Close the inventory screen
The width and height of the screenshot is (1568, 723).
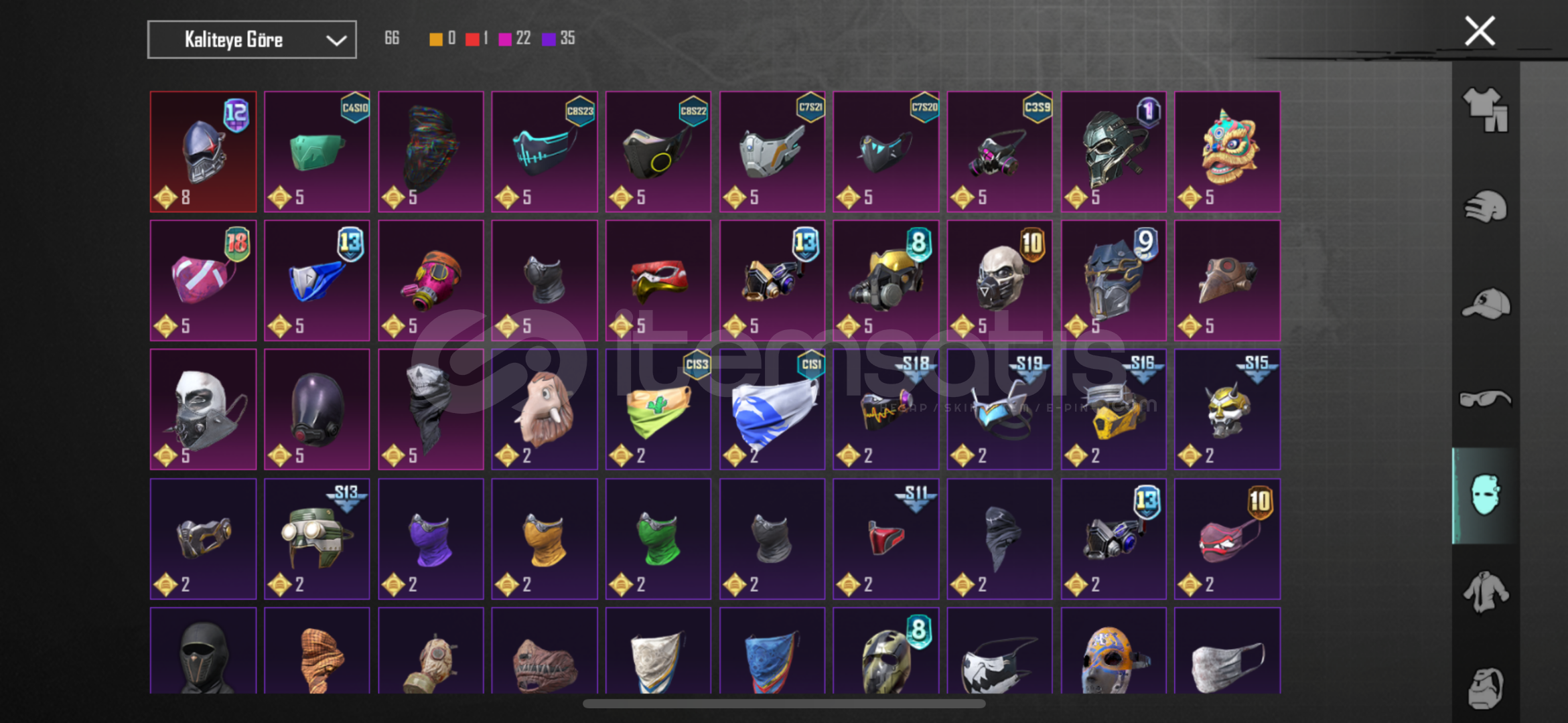click(1480, 31)
